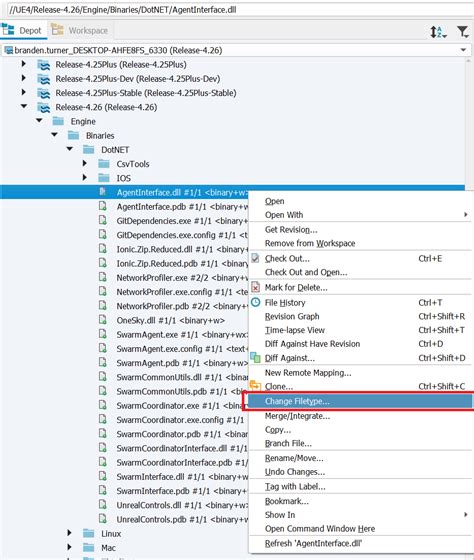This screenshot has height=560, width=474.
Task: Expand the Mac folder
Action: point(69,547)
